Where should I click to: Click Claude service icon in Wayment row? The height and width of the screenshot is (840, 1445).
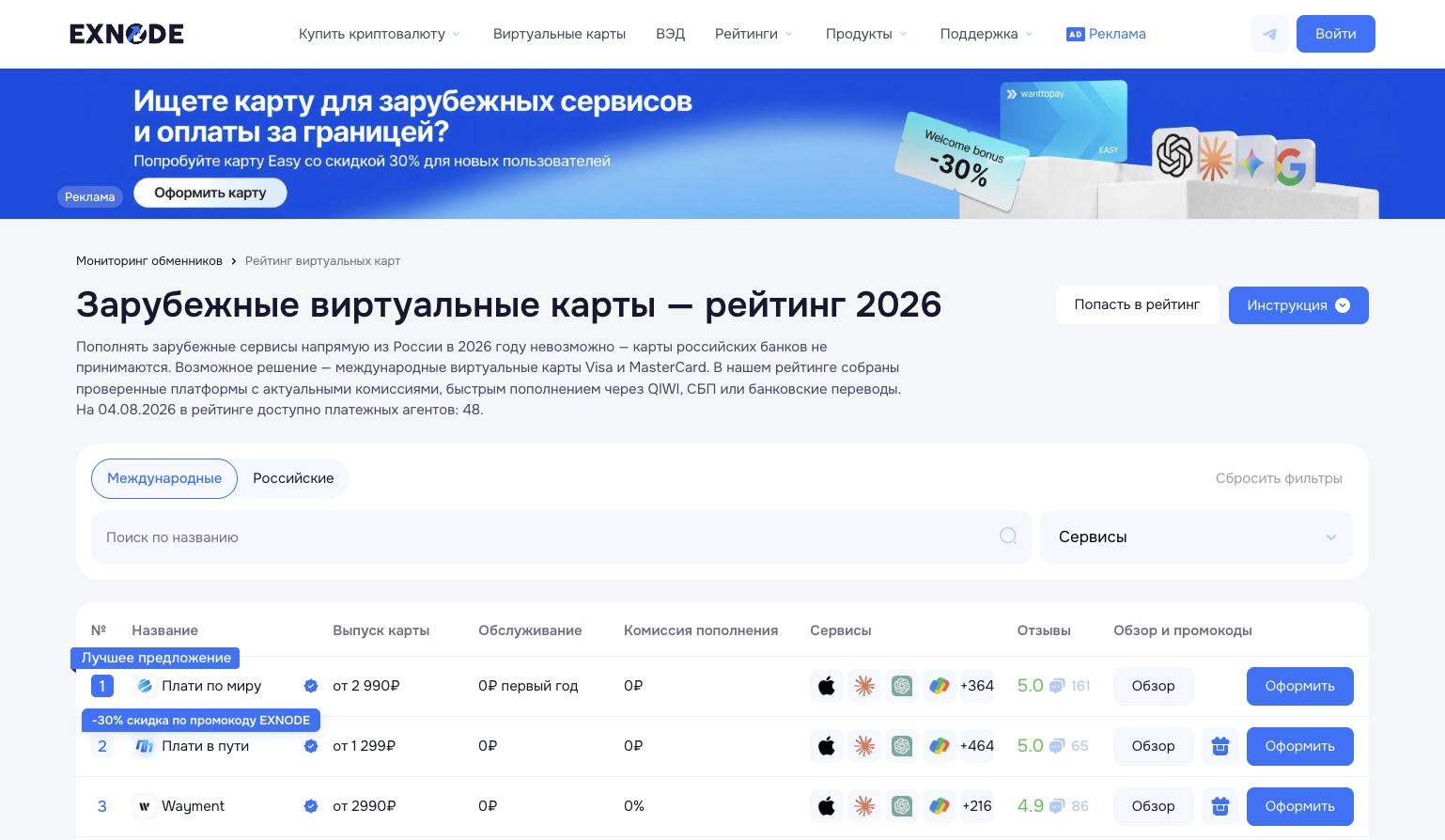click(x=864, y=806)
